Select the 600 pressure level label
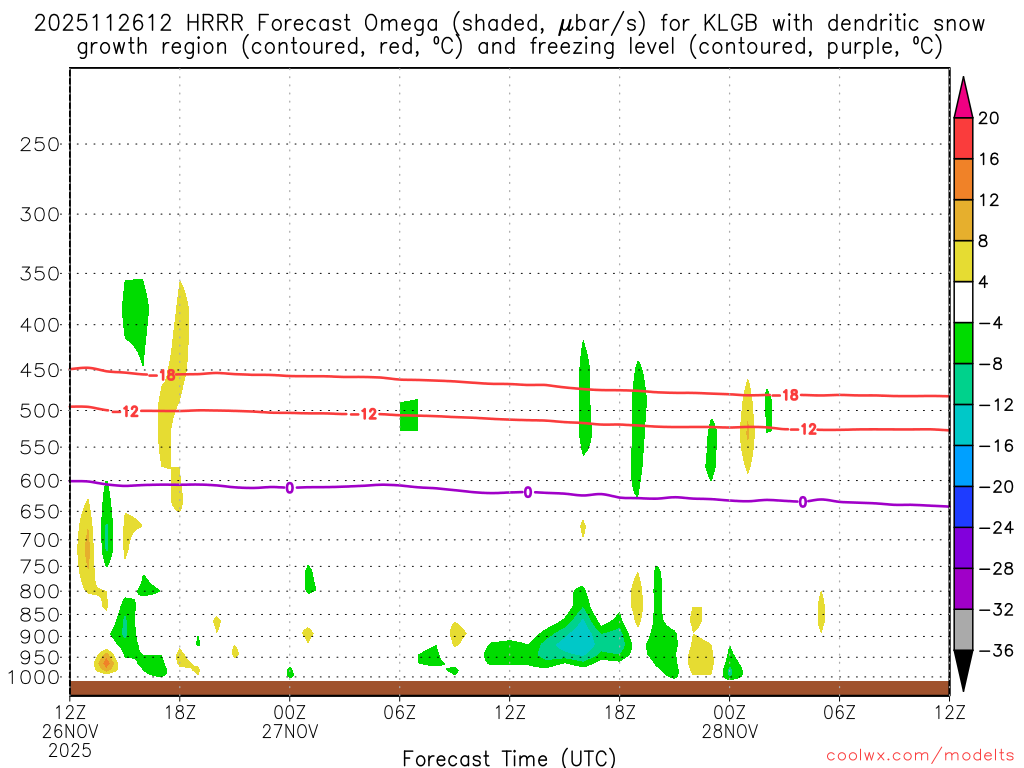Image resolution: width=1024 pixels, height=768 pixels. [x=40, y=481]
